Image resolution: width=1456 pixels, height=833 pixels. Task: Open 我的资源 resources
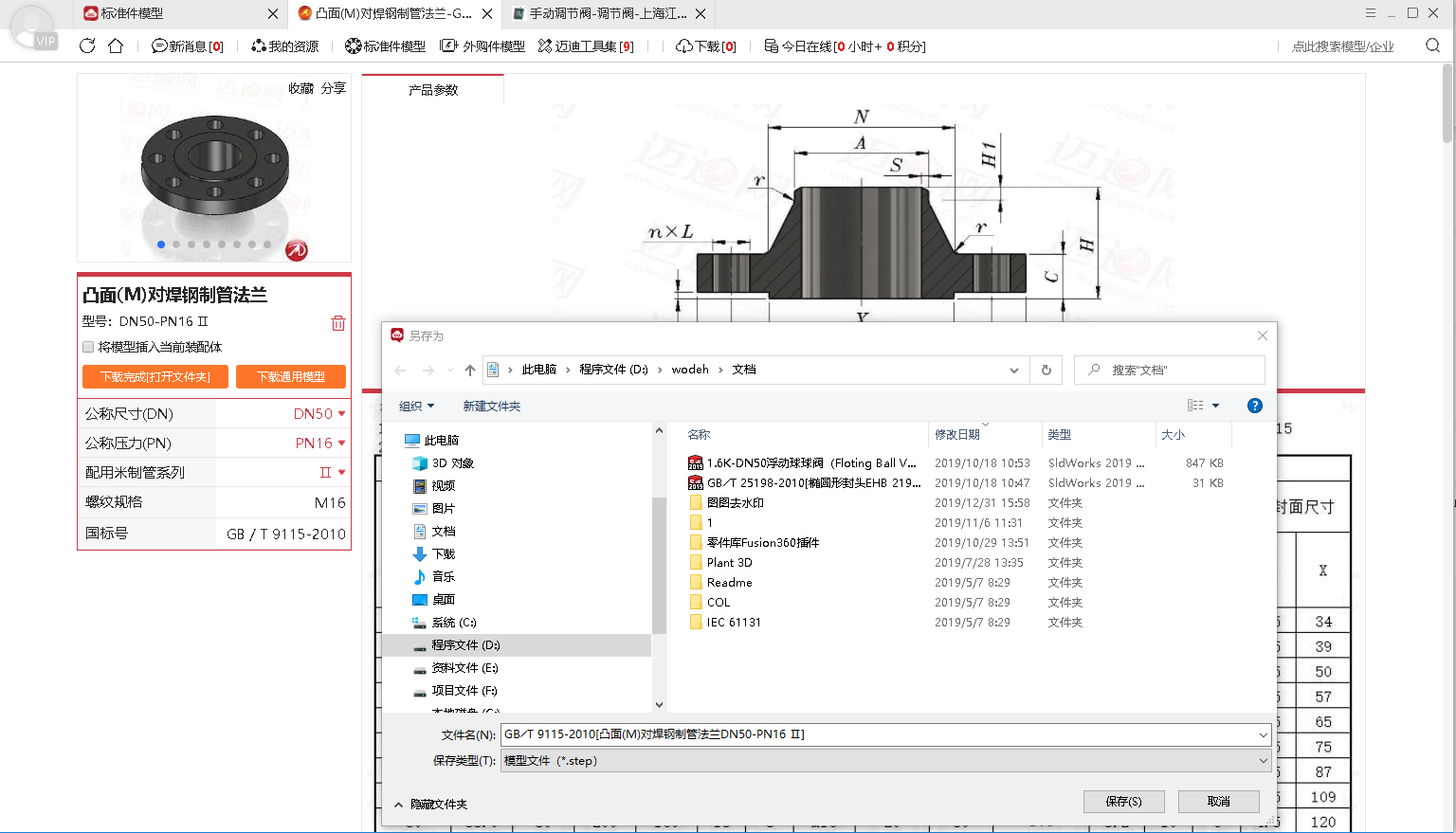(284, 45)
